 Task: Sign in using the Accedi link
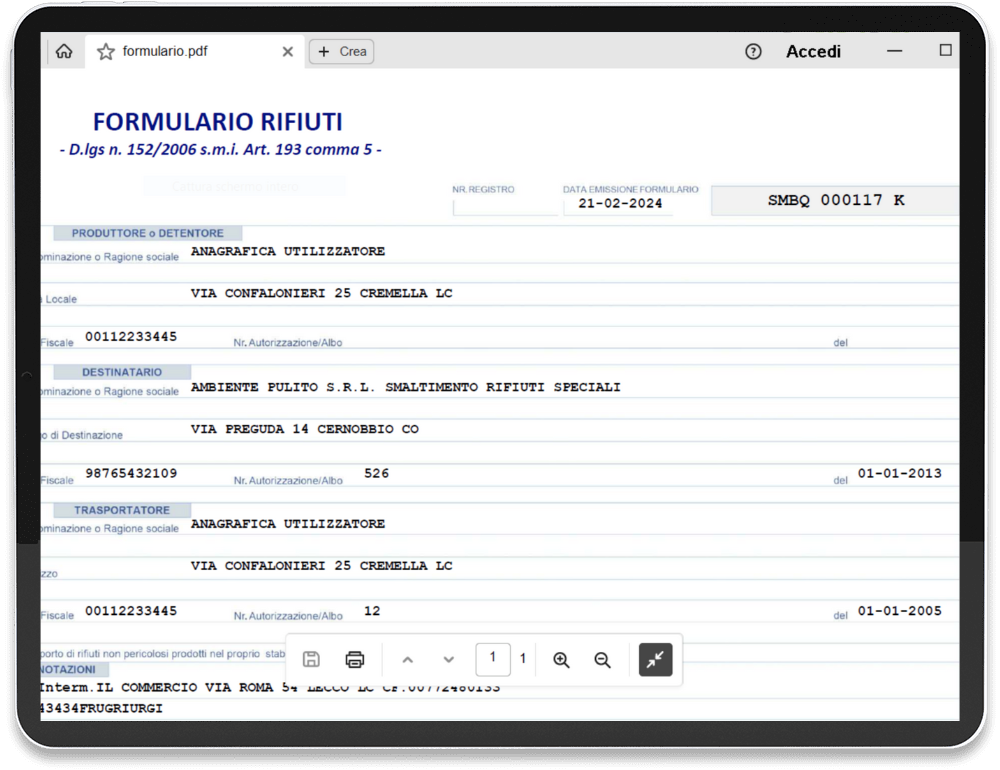(x=813, y=51)
